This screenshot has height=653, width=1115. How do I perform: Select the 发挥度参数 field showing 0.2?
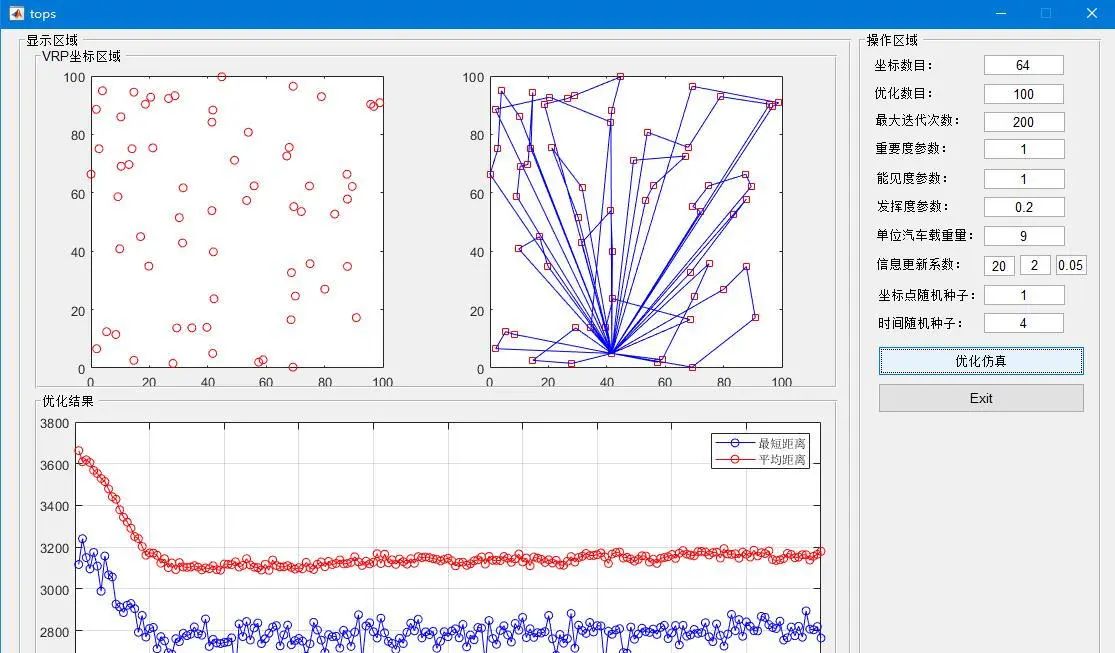coord(1023,207)
